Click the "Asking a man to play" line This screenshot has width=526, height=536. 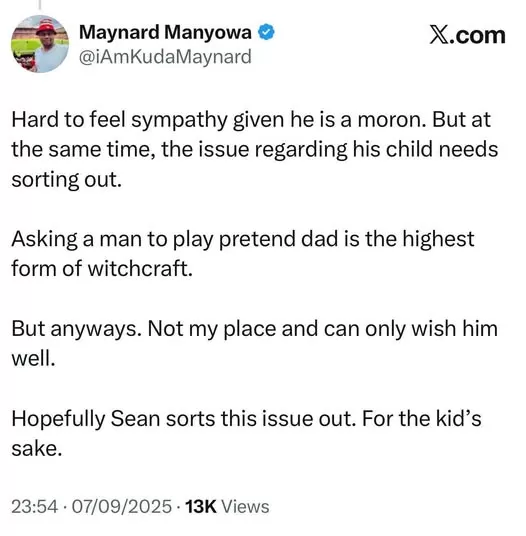(112, 239)
